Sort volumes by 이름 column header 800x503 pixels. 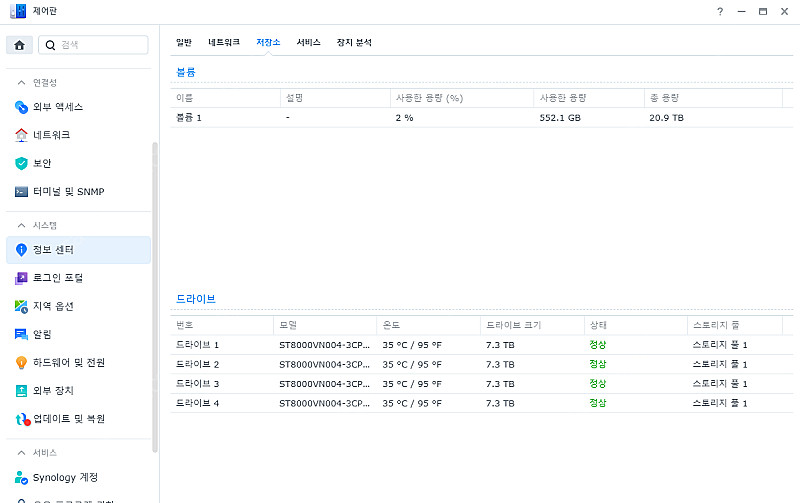click(x=225, y=98)
